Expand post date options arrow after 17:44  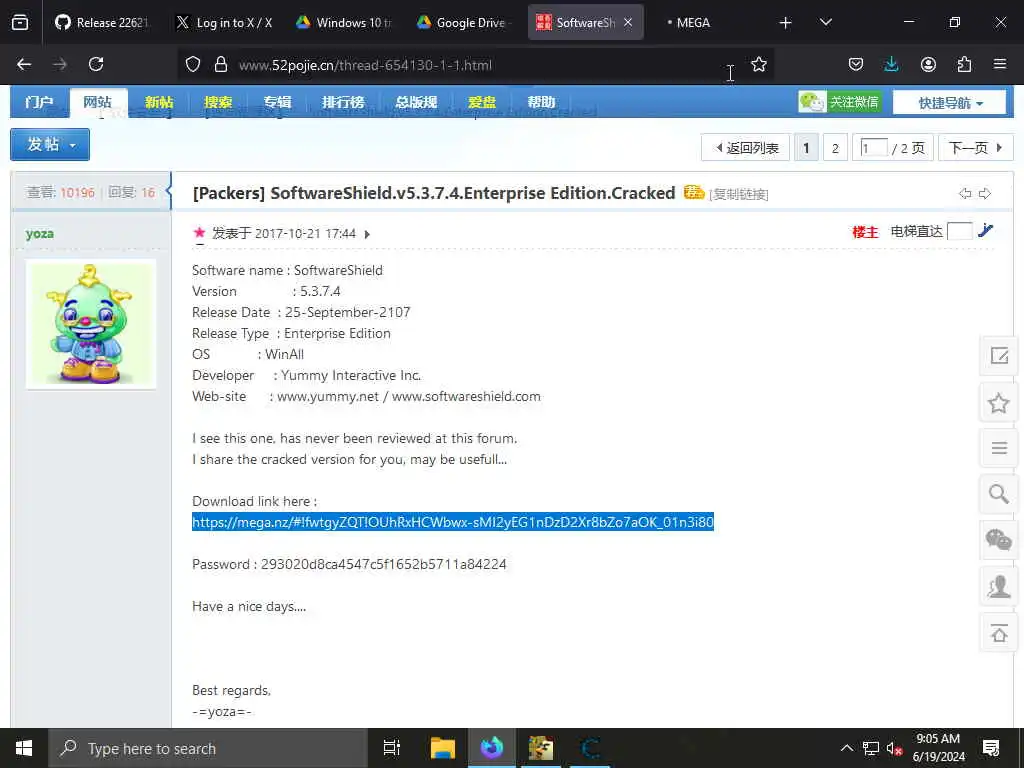[x=367, y=234]
